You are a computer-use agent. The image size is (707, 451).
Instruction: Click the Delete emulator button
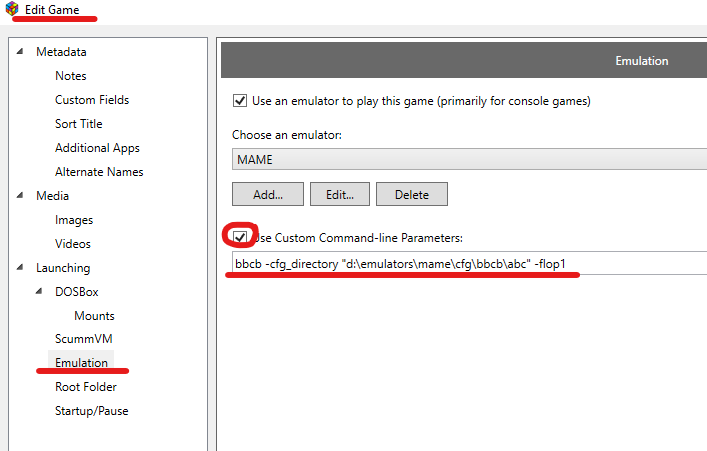coord(412,194)
